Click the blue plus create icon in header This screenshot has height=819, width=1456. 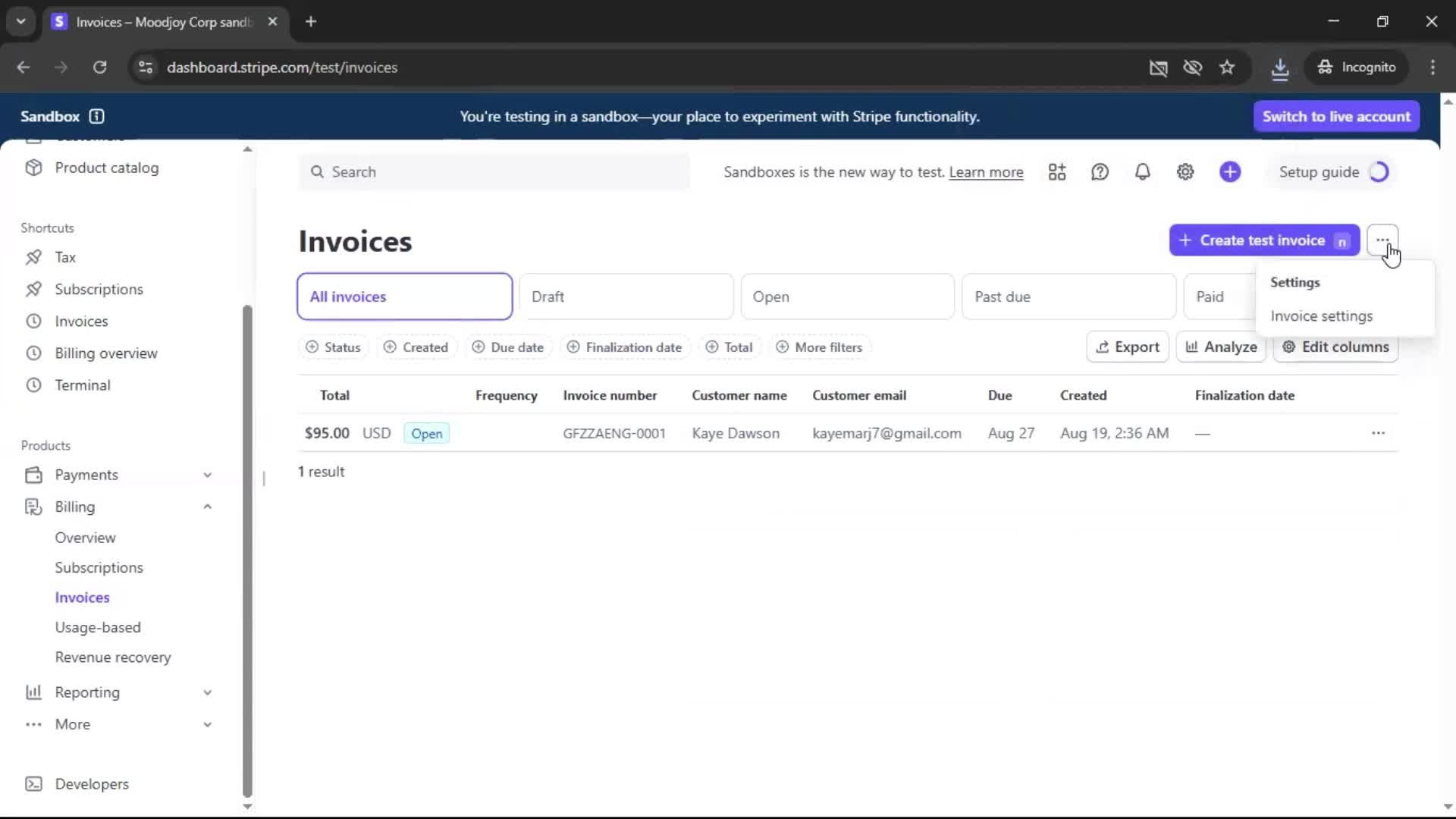(1230, 172)
